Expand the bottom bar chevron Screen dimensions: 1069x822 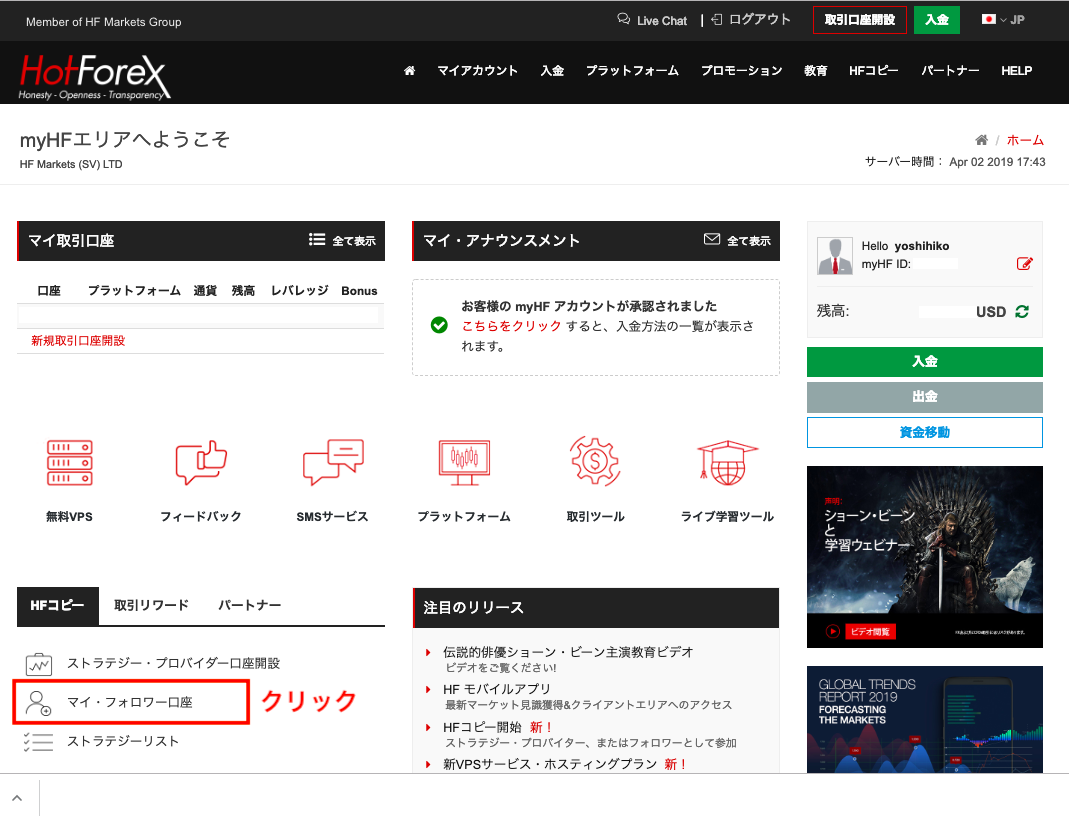click(x=17, y=797)
